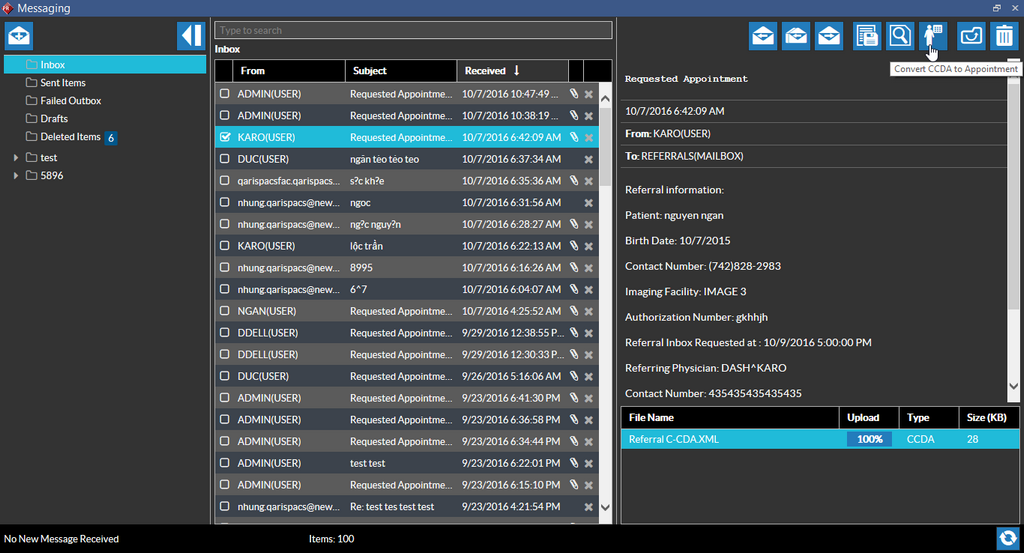Expand the 5896 folder tree node
The width and height of the screenshot is (1024, 553).
tap(15, 176)
